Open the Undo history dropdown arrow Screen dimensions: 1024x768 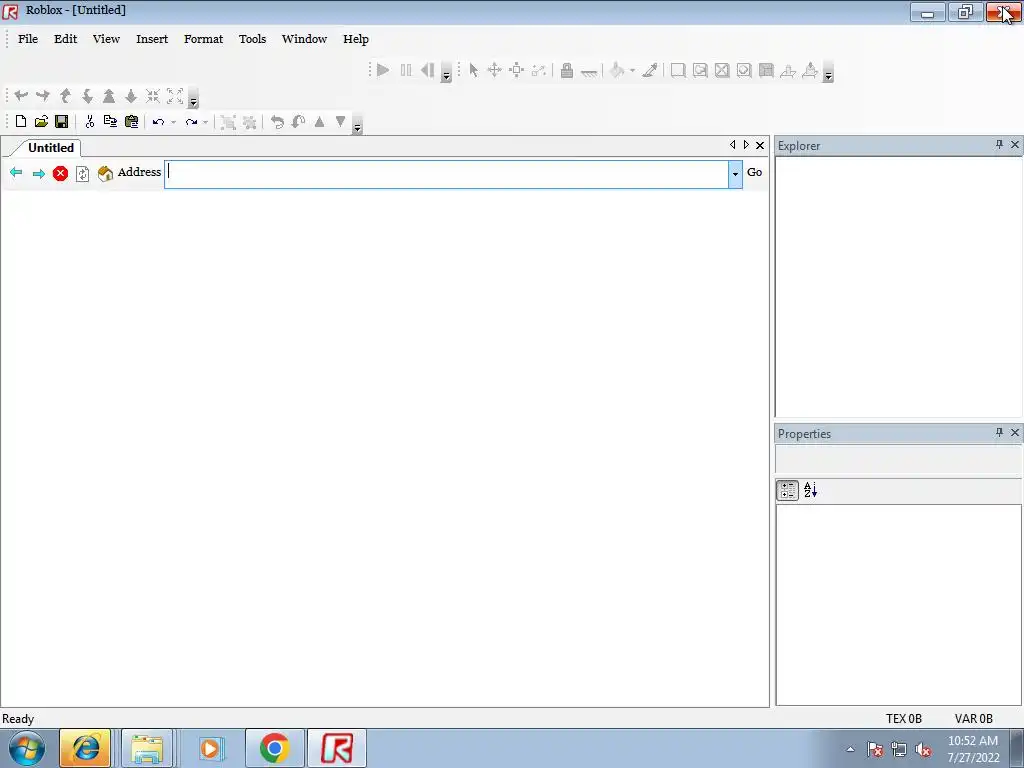pos(173,122)
